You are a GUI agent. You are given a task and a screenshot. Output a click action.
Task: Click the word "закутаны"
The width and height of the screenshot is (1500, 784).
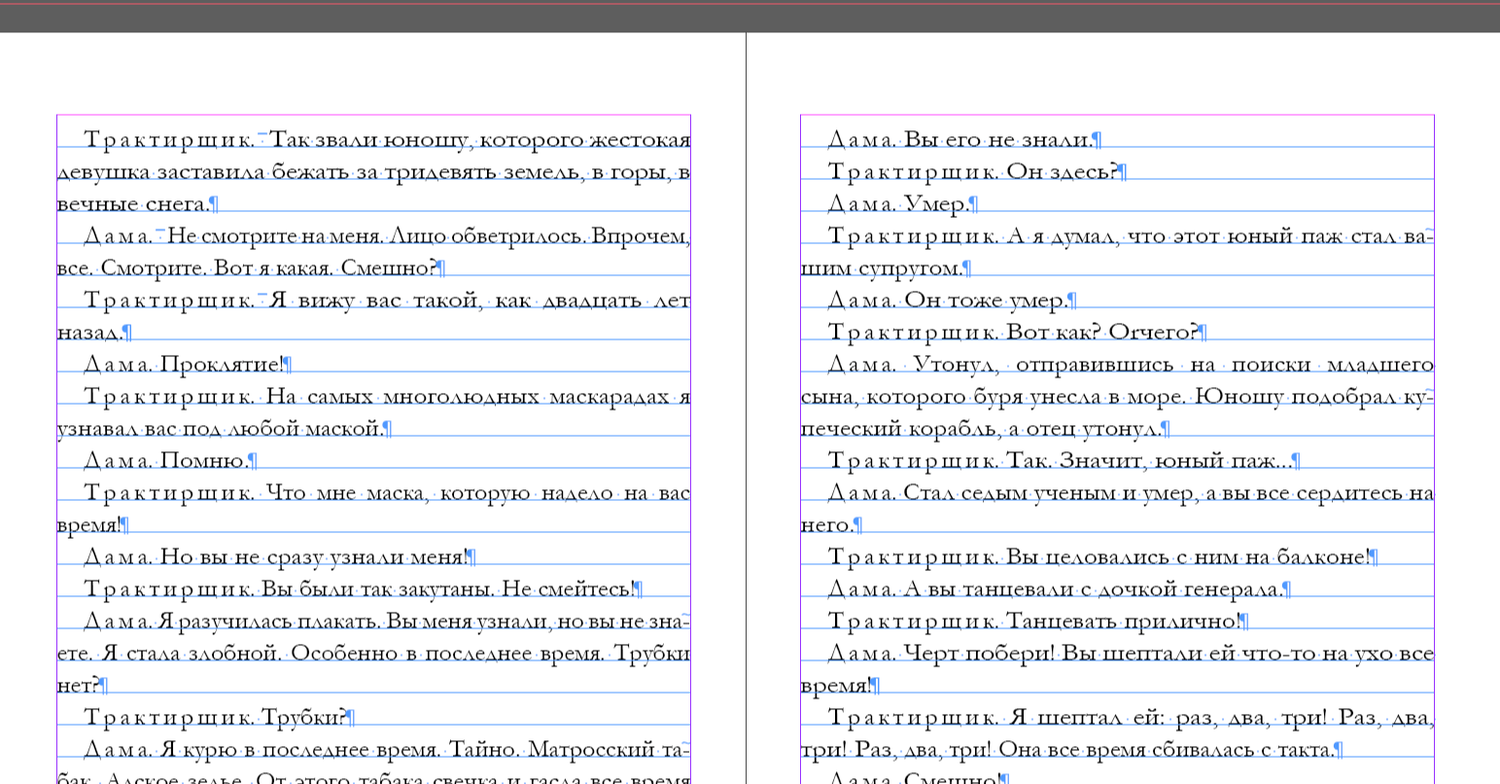tap(443, 589)
